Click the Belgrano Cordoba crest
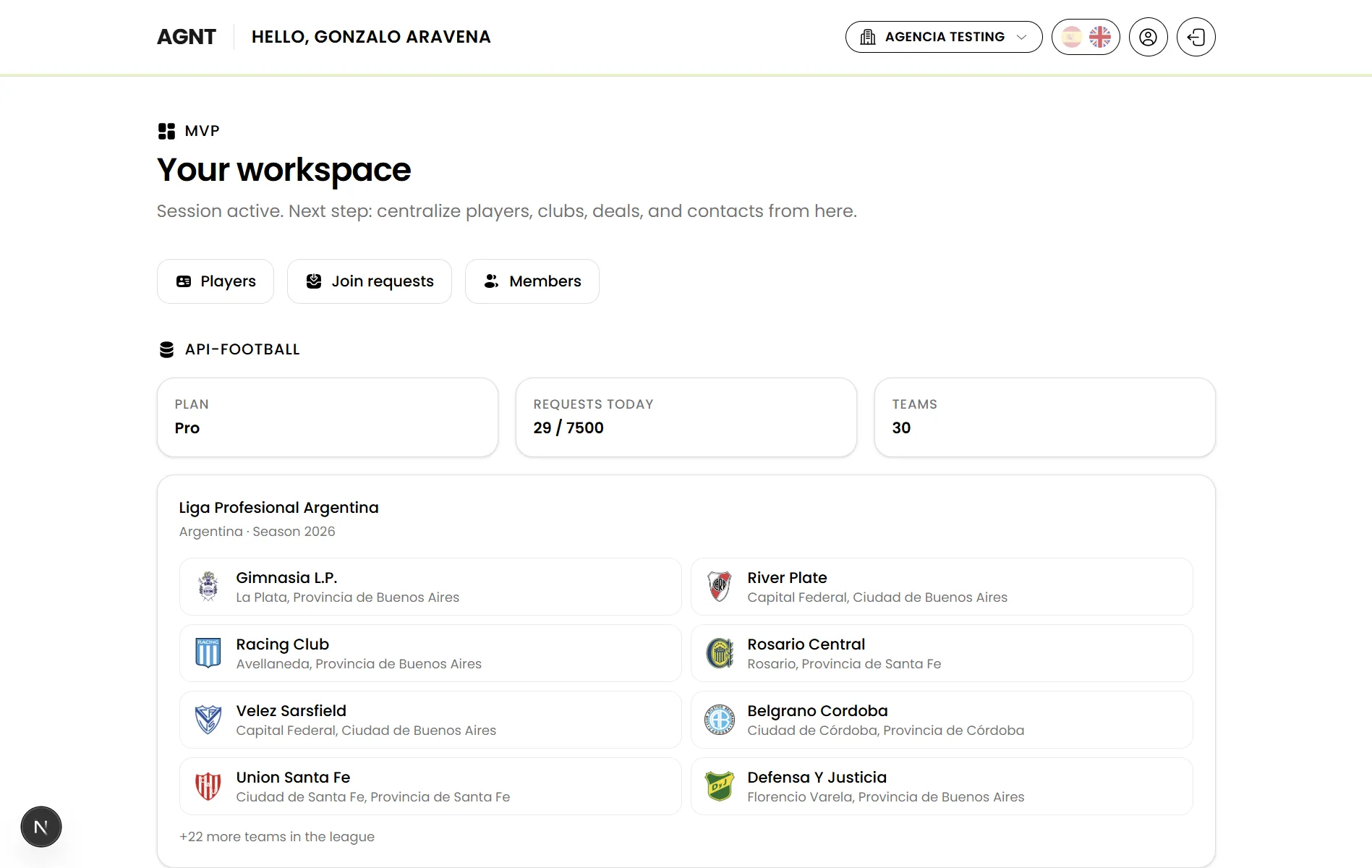The height and width of the screenshot is (868, 1372). click(x=720, y=720)
